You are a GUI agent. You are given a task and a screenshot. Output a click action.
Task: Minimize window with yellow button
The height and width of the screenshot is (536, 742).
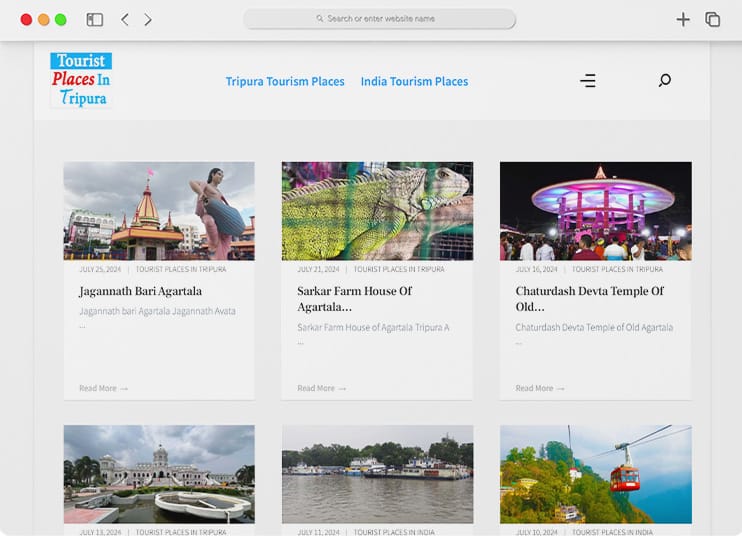pyautogui.click(x=44, y=19)
